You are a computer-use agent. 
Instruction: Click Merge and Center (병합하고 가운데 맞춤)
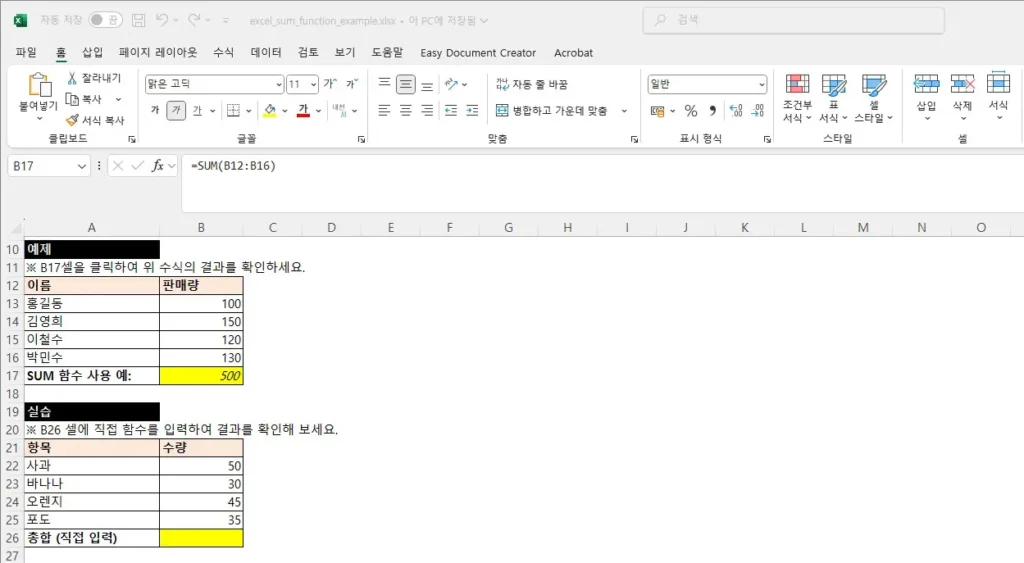tap(551, 111)
